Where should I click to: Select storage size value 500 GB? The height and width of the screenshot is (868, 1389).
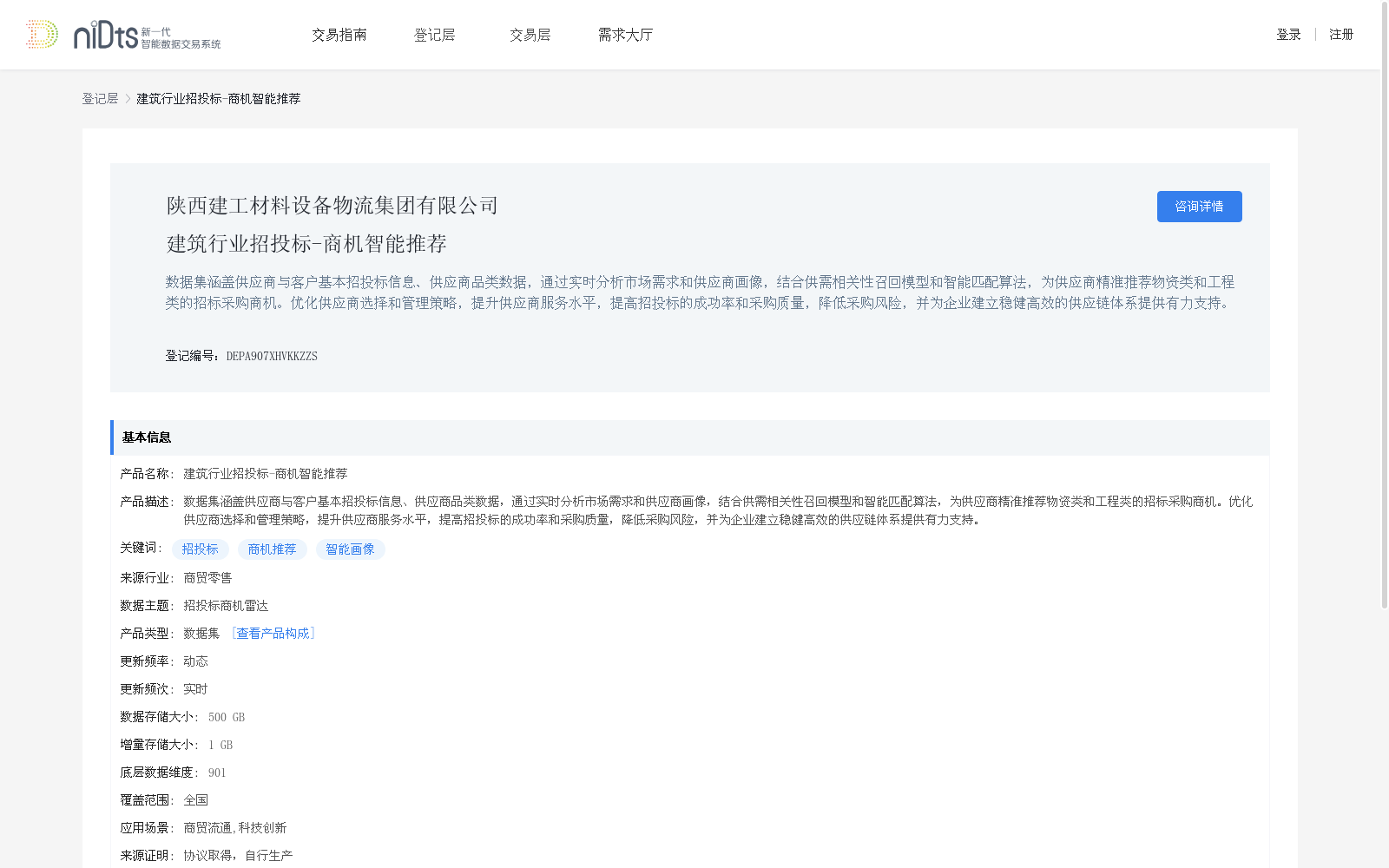(227, 717)
